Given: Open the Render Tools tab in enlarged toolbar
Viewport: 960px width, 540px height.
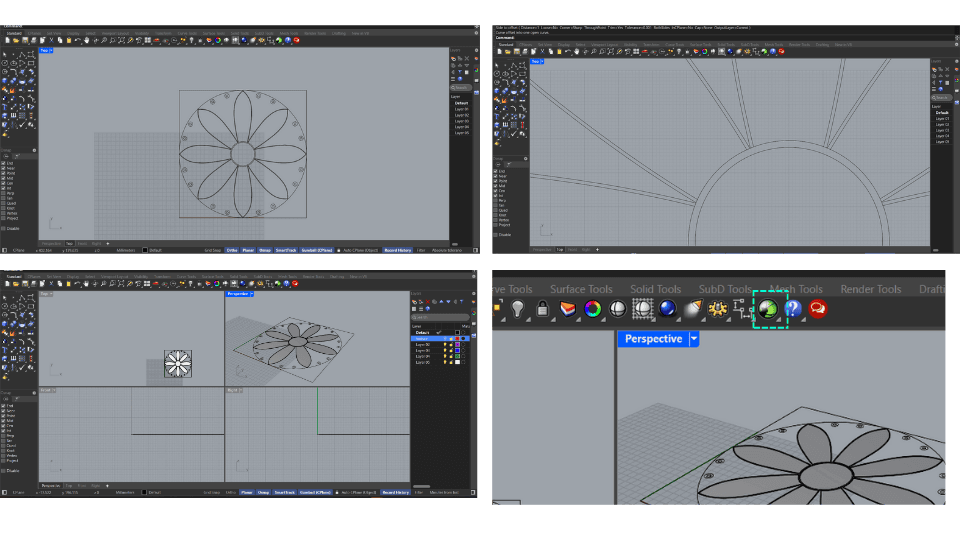Looking at the screenshot, I should [870, 289].
